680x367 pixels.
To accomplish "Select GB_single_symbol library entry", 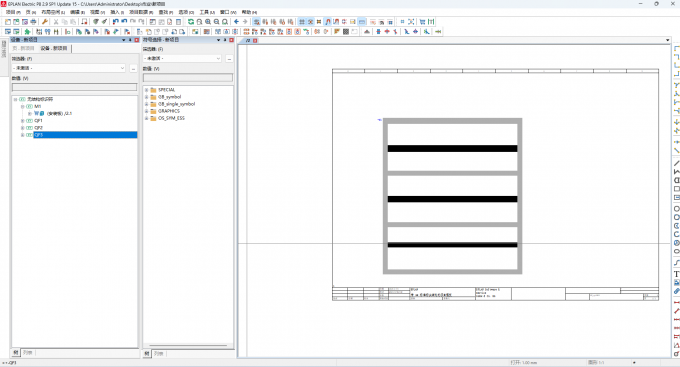I will tap(177, 104).
